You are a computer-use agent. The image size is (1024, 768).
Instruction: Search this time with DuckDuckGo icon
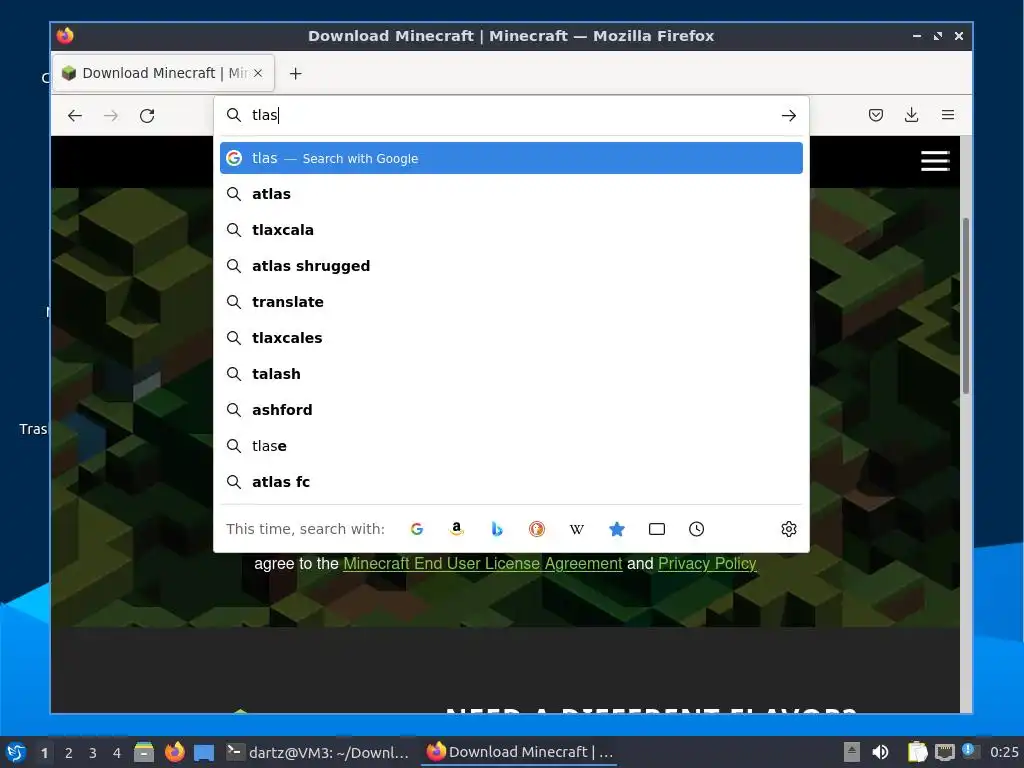tap(537, 529)
